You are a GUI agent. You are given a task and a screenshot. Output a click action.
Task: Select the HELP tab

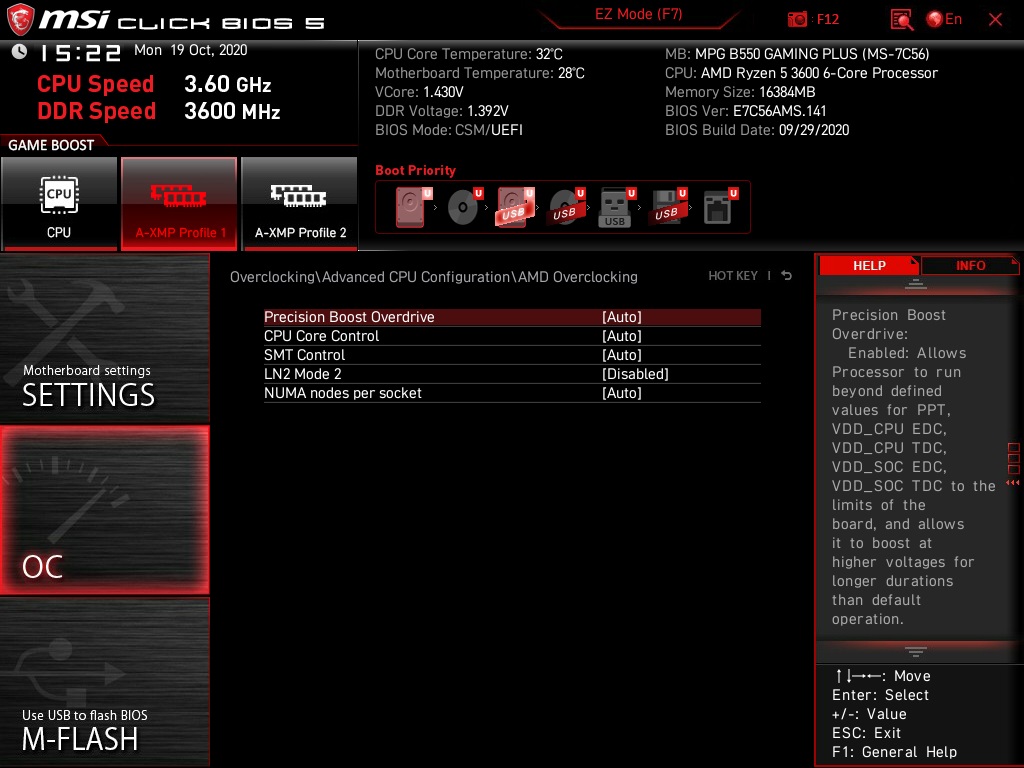coord(868,265)
